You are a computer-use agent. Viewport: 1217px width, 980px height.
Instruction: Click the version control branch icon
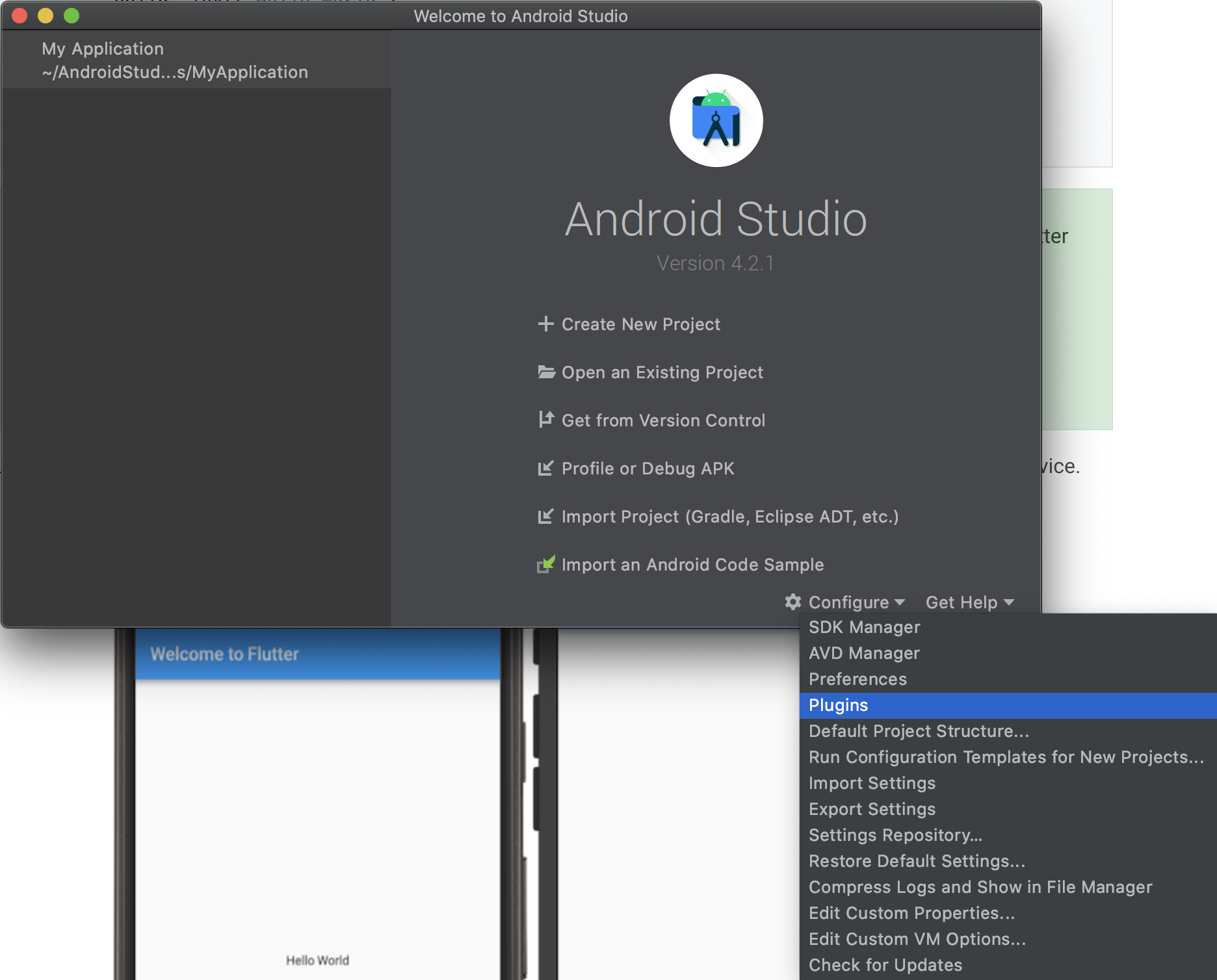click(546, 420)
